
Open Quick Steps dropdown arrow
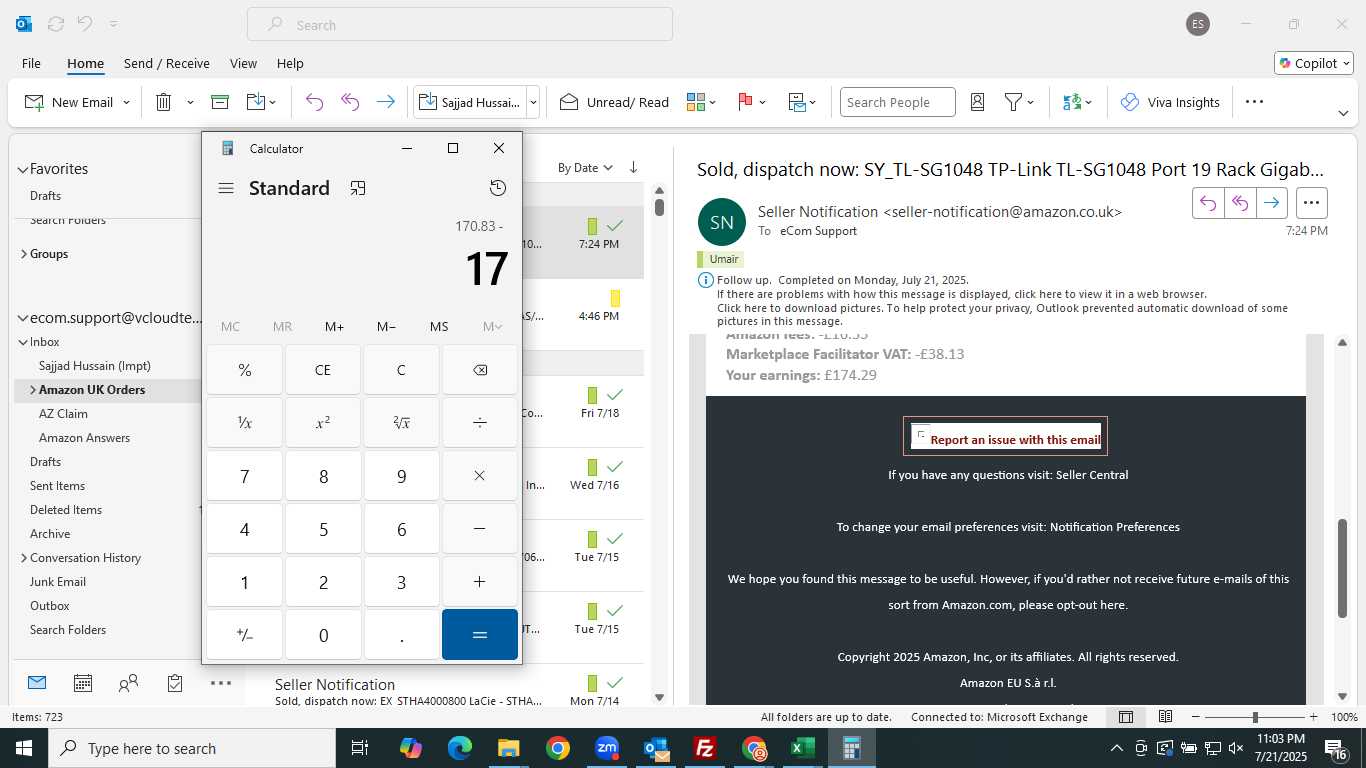tap(533, 102)
